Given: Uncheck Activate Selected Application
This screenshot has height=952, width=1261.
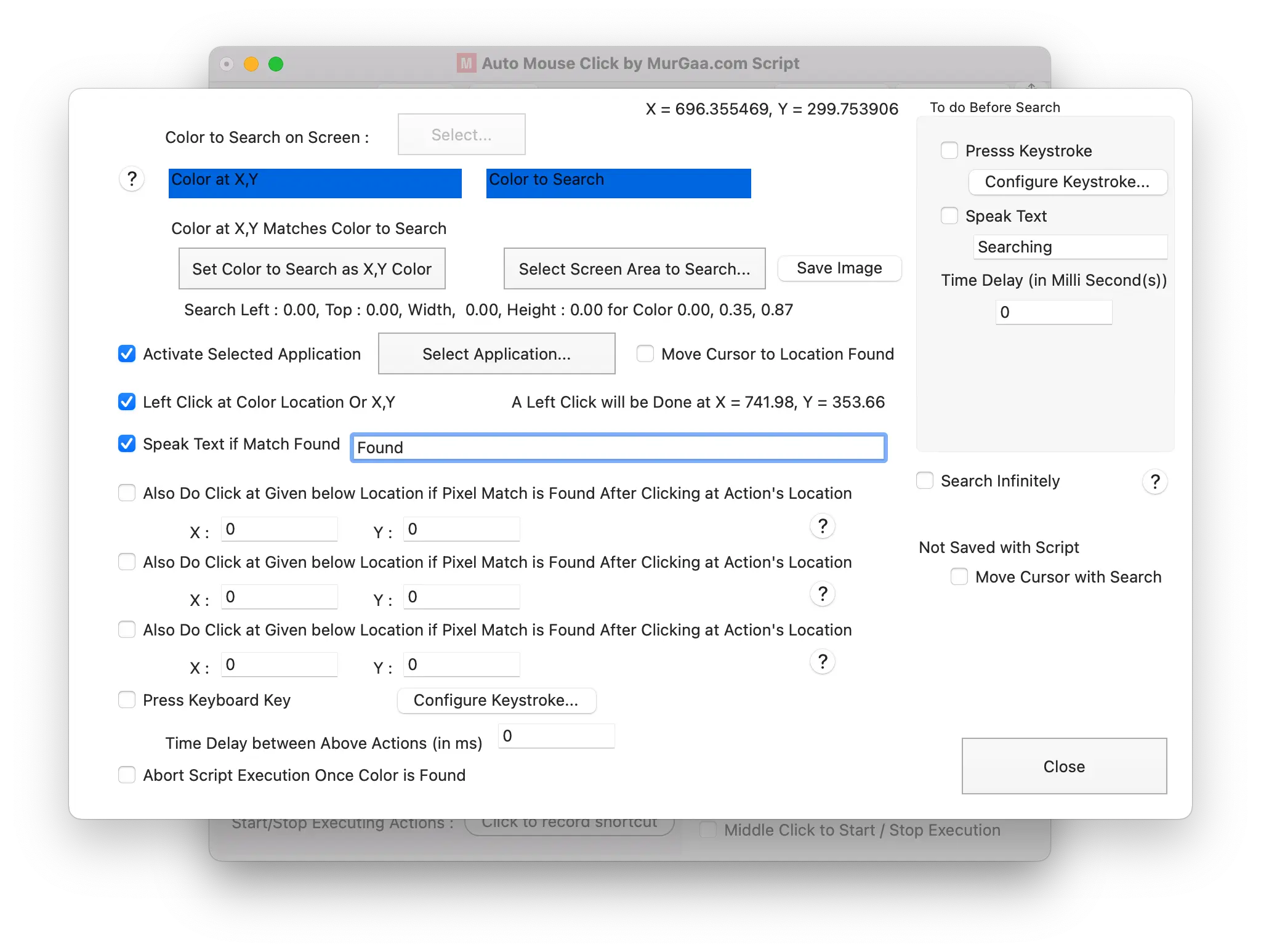Looking at the screenshot, I should pos(126,353).
